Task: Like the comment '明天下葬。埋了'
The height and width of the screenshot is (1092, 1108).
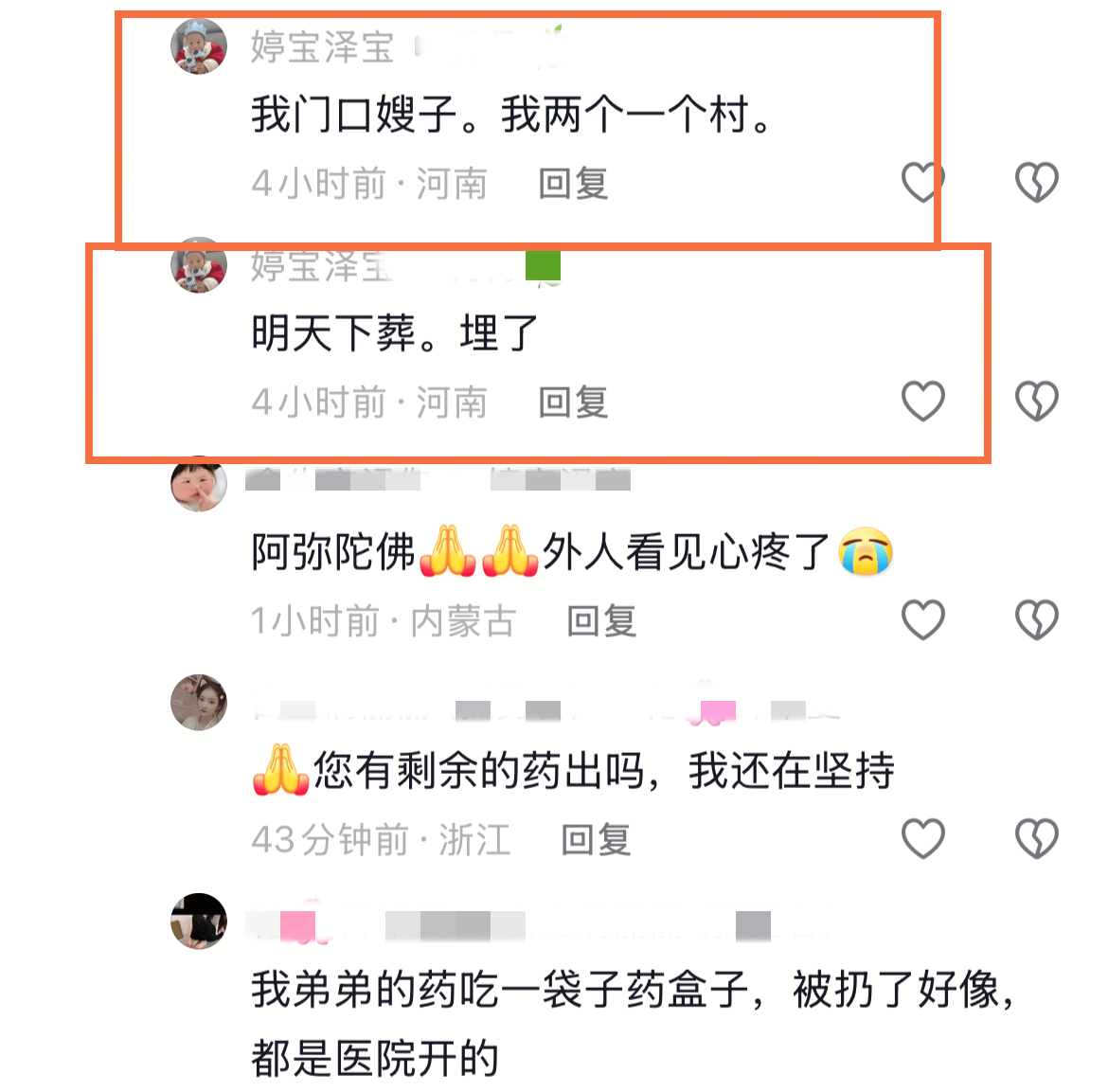Action: pos(923,401)
